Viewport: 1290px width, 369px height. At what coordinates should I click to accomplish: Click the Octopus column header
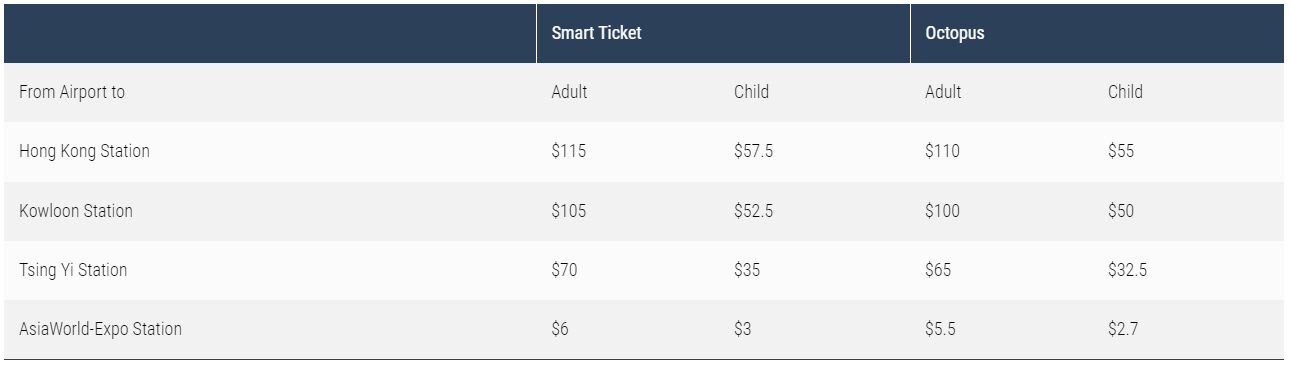pyautogui.click(x=955, y=33)
